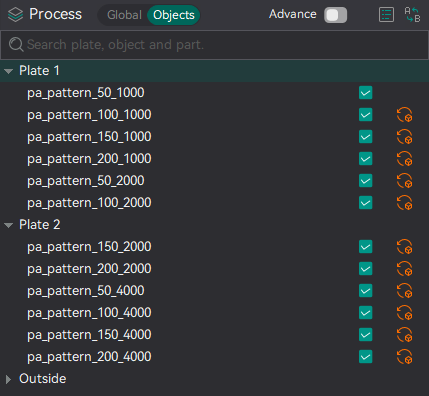The image size is (429, 396).
Task: Reset modified settings for pa_pattern_50_2000
Action: [x=404, y=181]
